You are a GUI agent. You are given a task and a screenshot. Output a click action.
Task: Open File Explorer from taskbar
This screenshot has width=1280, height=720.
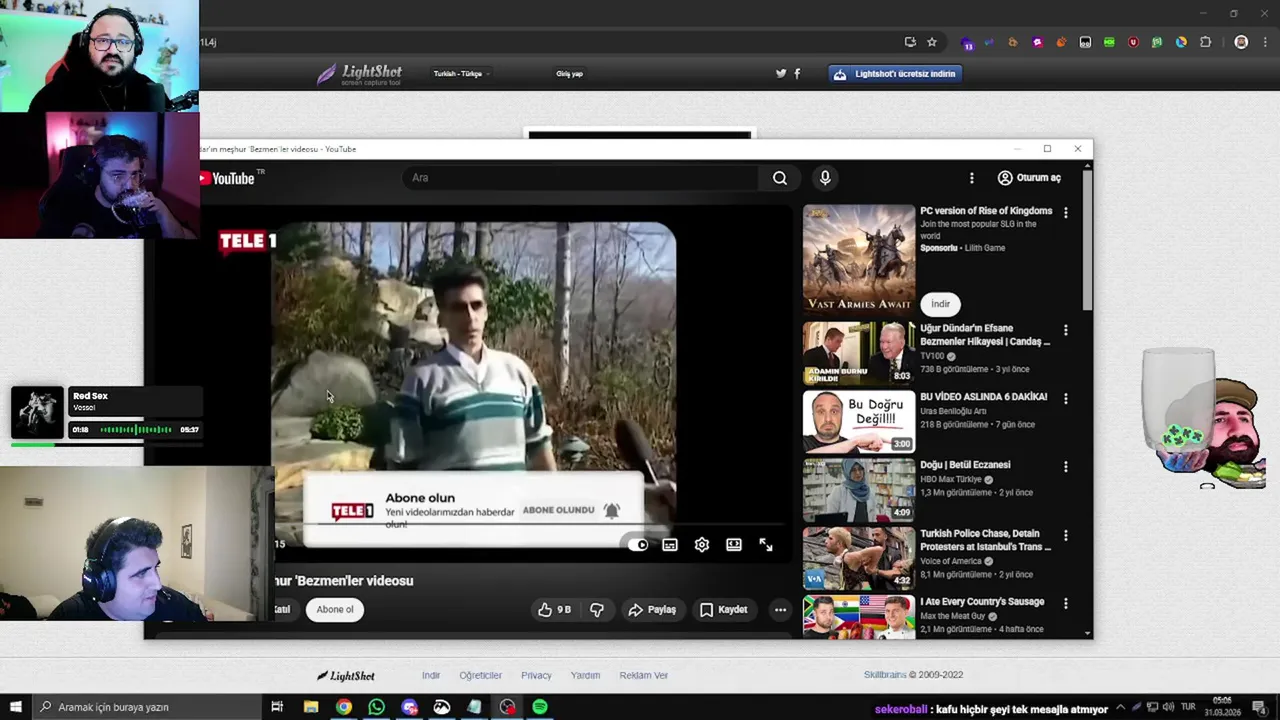click(x=311, y=707)
